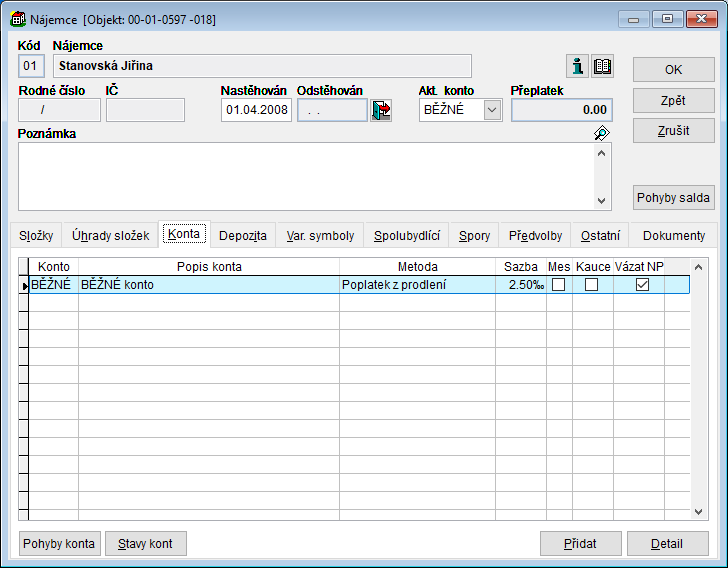The image size is (728, 568).
Task: Click the Nastěhován date field
Action: pyautogui.click(x=256, y=110)
